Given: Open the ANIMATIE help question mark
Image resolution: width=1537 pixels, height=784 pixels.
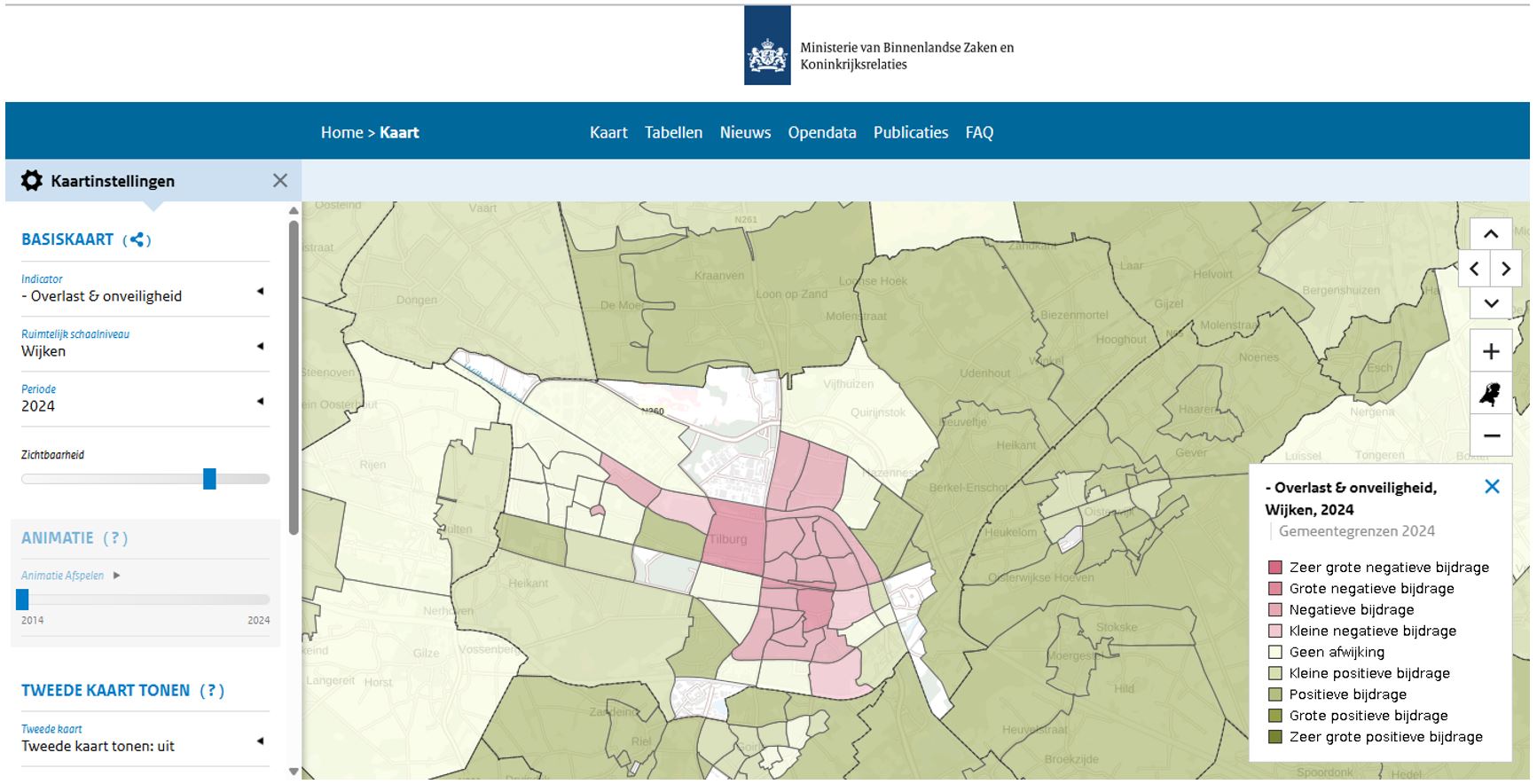Looking at the screenshot, I should point(115,538).
